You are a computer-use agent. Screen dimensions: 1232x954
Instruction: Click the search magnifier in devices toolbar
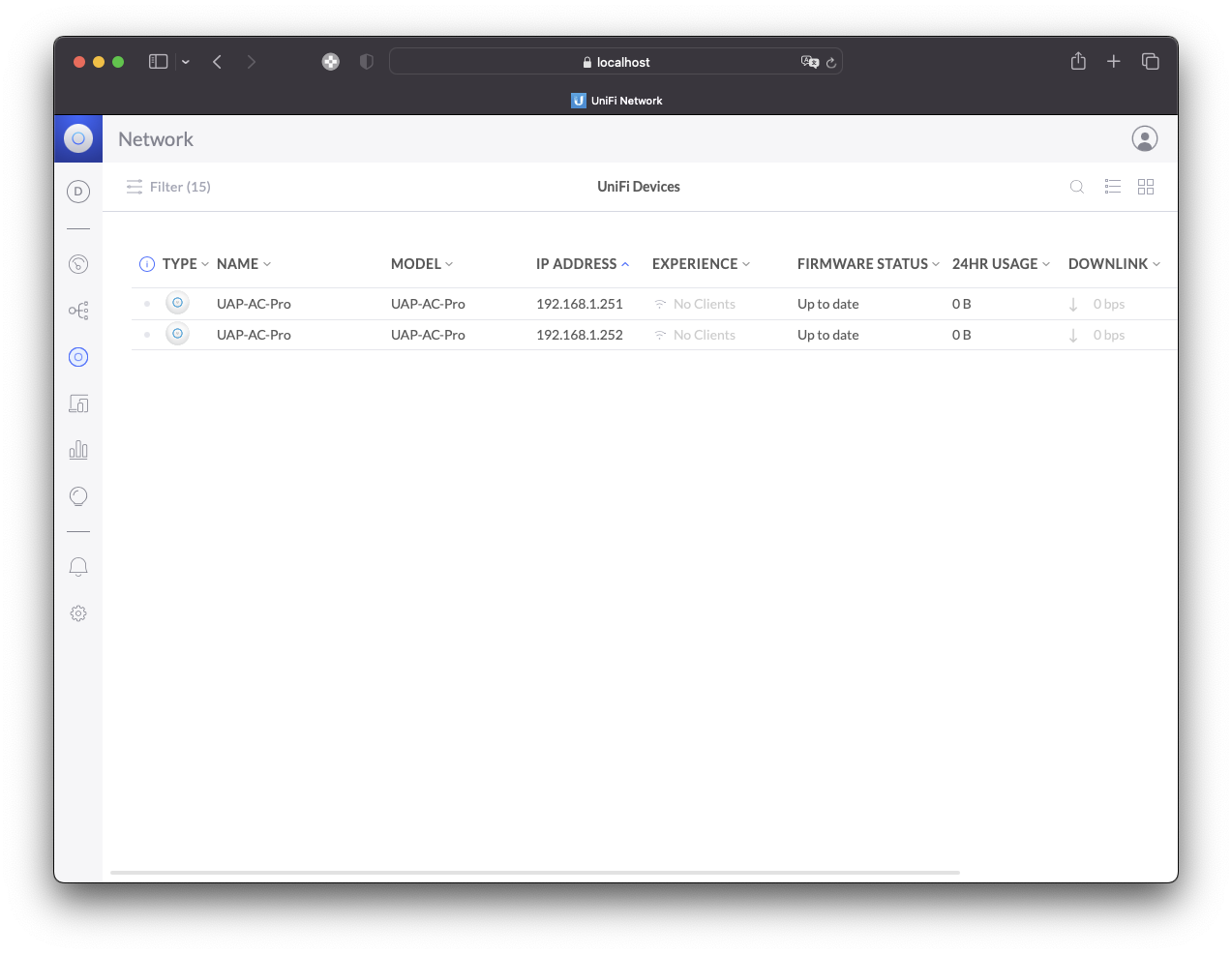(1076, 187)
